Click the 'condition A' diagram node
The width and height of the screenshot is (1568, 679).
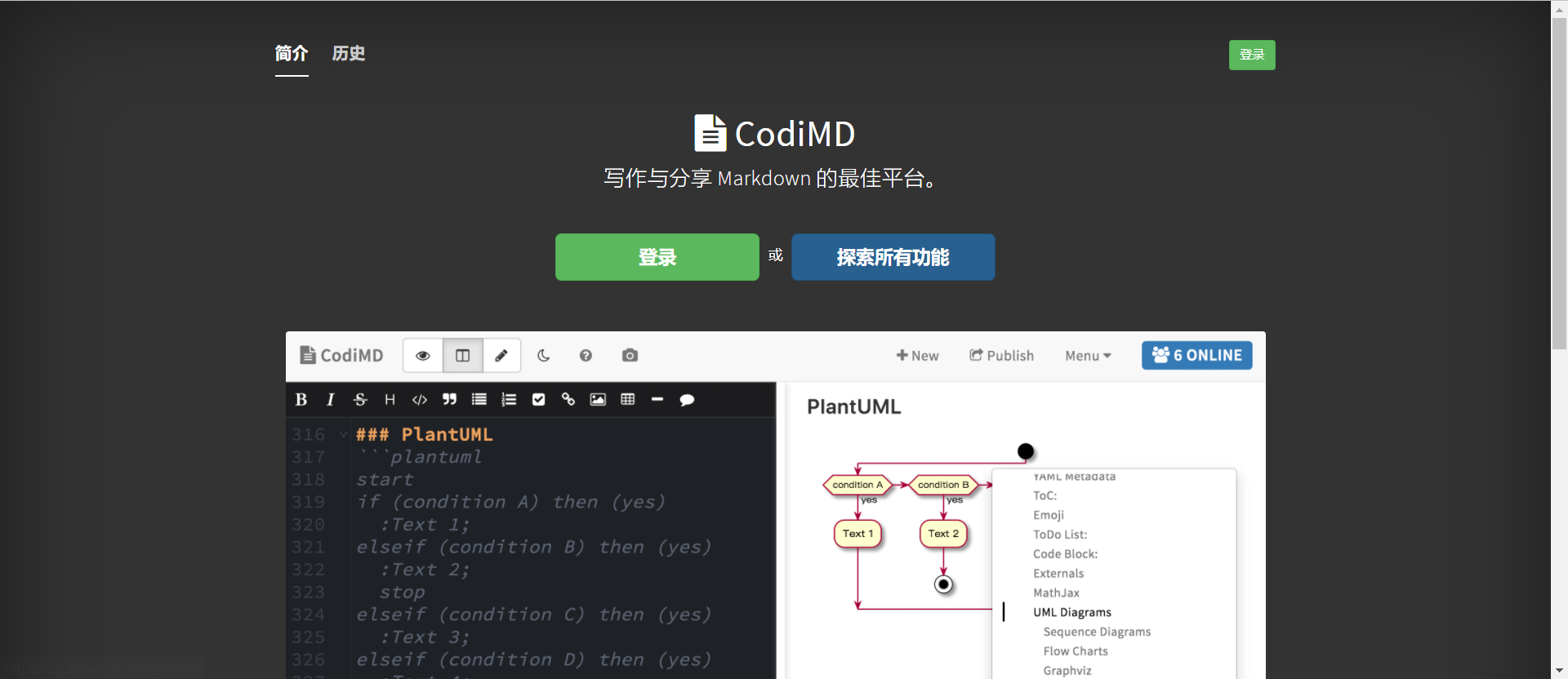[x=857, y=485]
